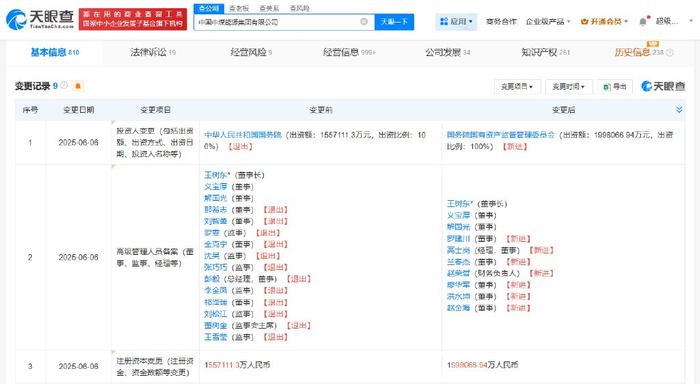Open the notification bell in the header
This screenshot has width=700, height=384.
click(643, 21)
